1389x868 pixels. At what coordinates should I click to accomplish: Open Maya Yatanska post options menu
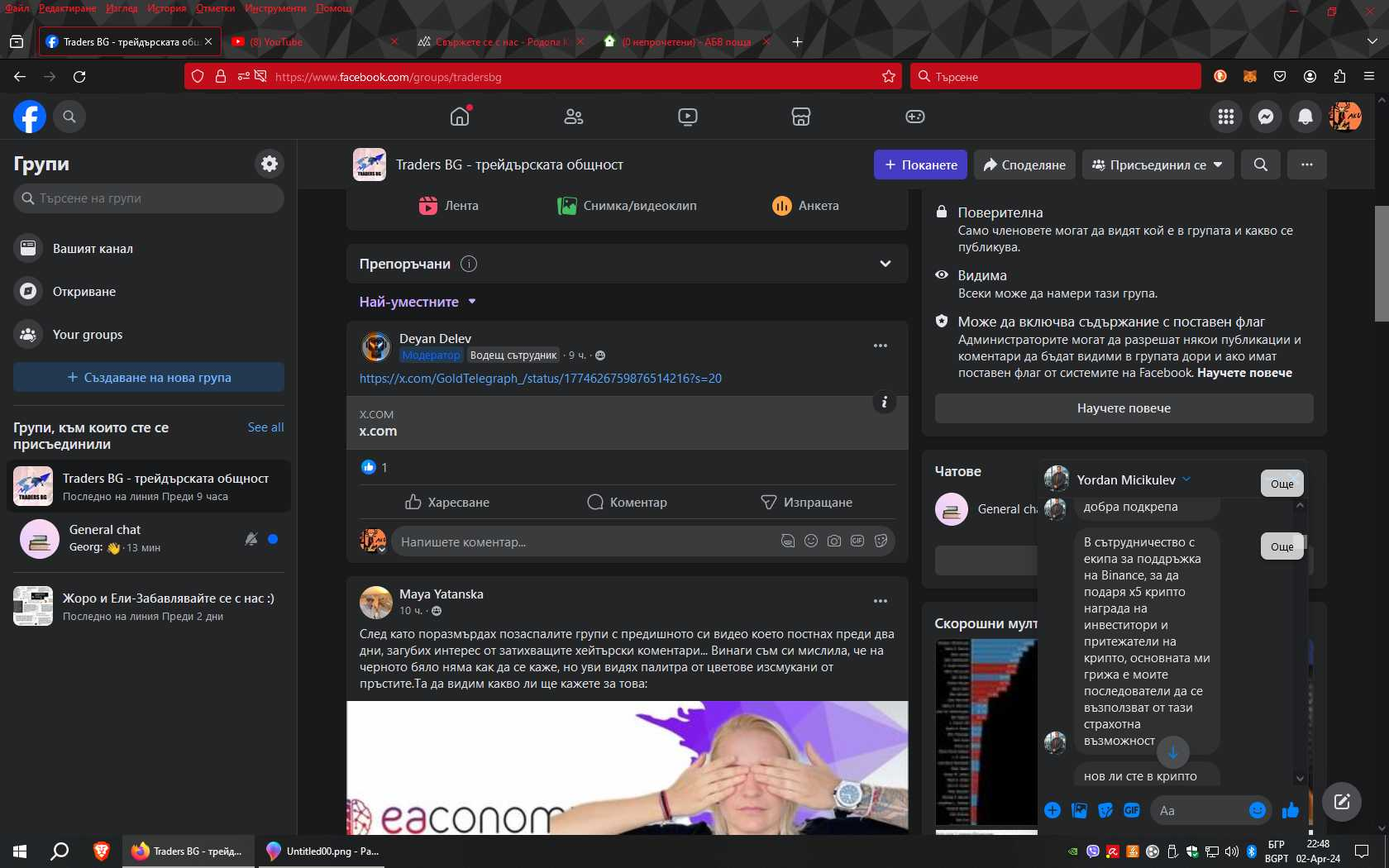point(880,601)
